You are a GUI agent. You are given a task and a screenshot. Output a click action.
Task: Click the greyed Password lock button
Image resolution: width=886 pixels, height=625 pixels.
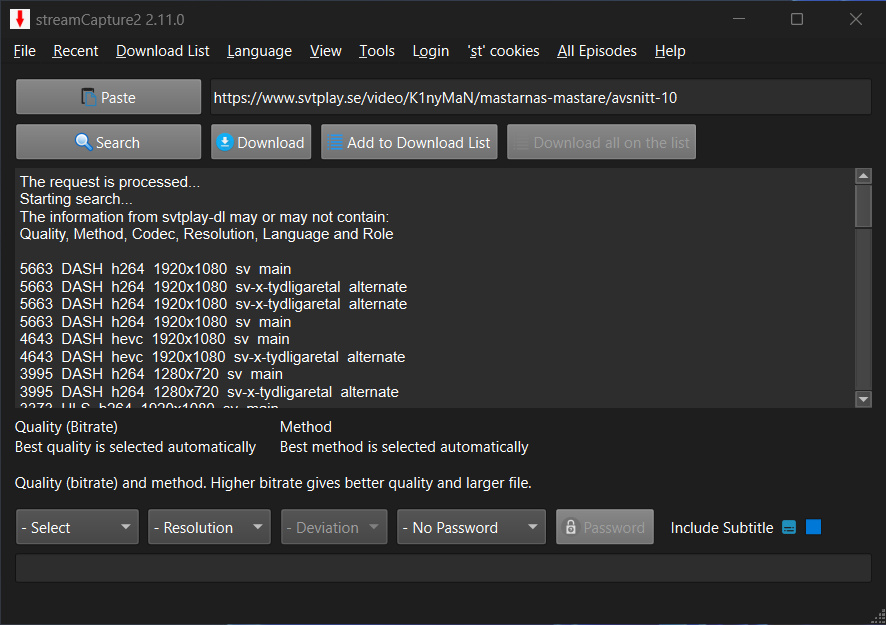605,527
